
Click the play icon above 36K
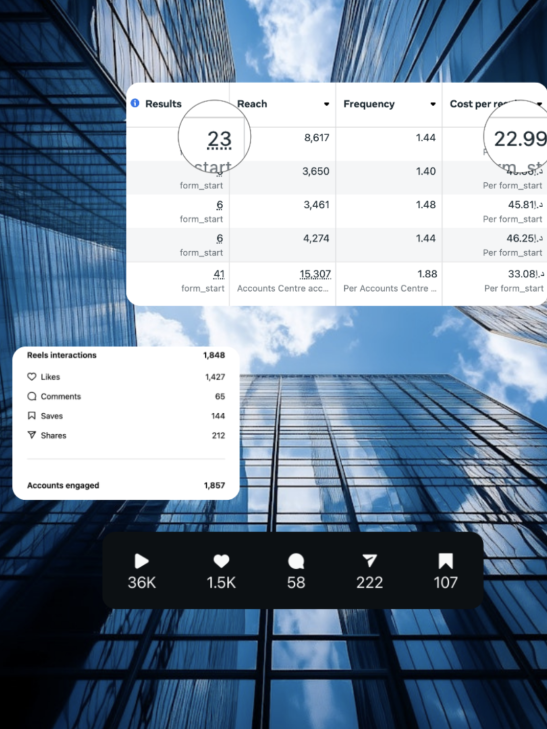[x=142, y=561]
